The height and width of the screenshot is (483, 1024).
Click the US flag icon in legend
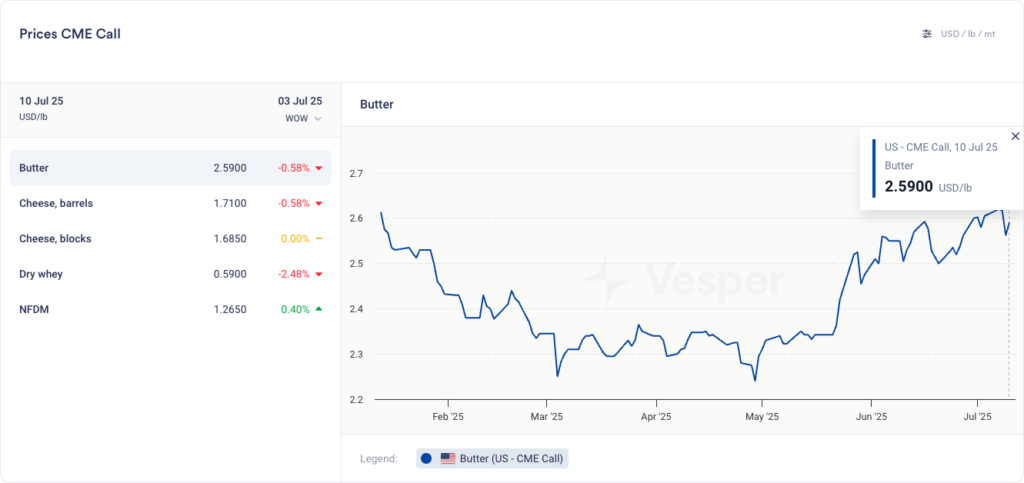(448, 459)
